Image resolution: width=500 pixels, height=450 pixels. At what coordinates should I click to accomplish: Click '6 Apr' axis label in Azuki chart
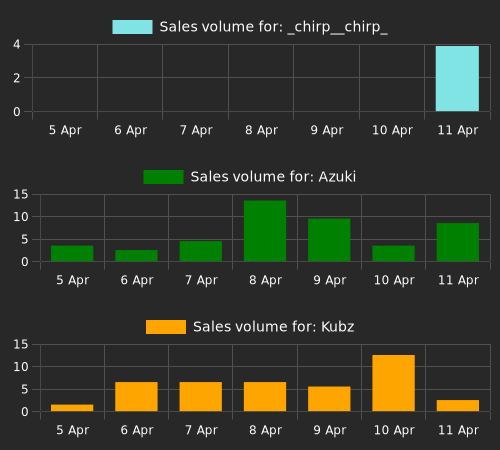click(137, 280)
